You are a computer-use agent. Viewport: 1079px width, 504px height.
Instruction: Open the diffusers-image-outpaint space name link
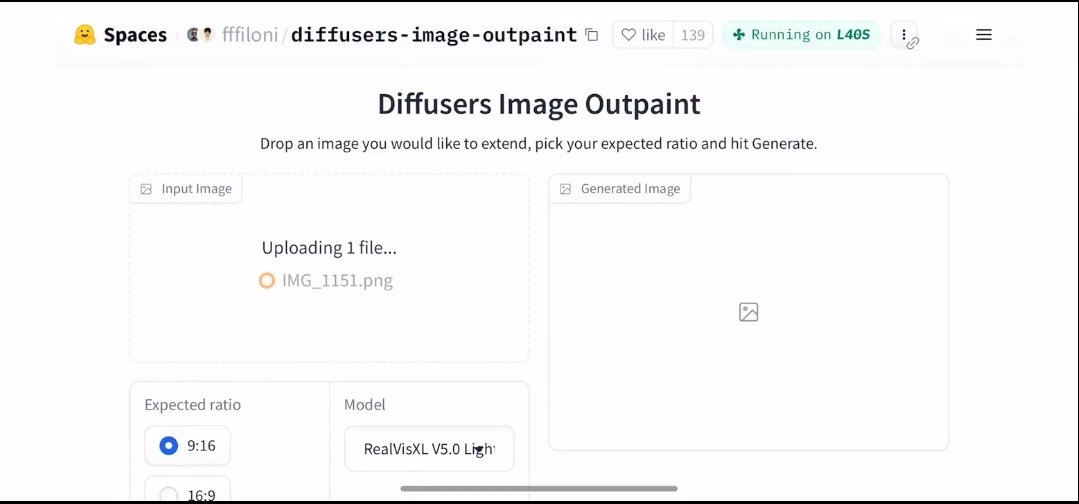434,35
